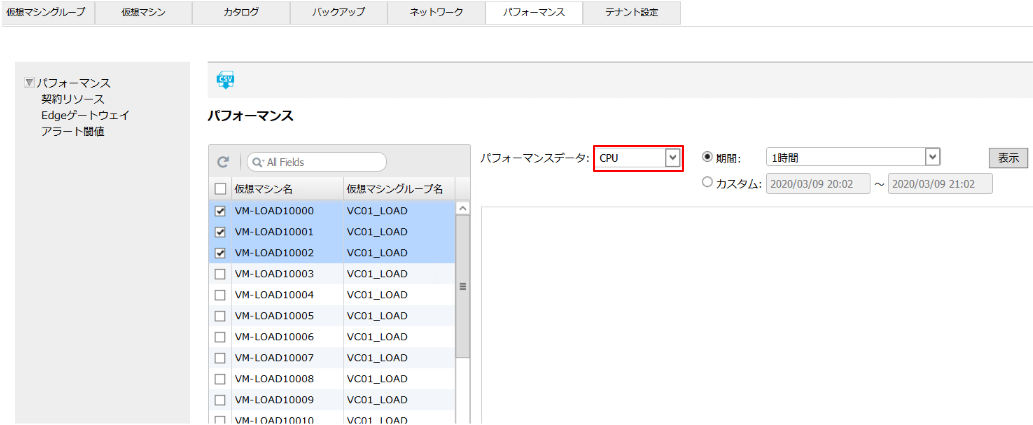Click the VM list scrollbar up arrow
The width and height of the screenshot is (1033, 425).
462,208
